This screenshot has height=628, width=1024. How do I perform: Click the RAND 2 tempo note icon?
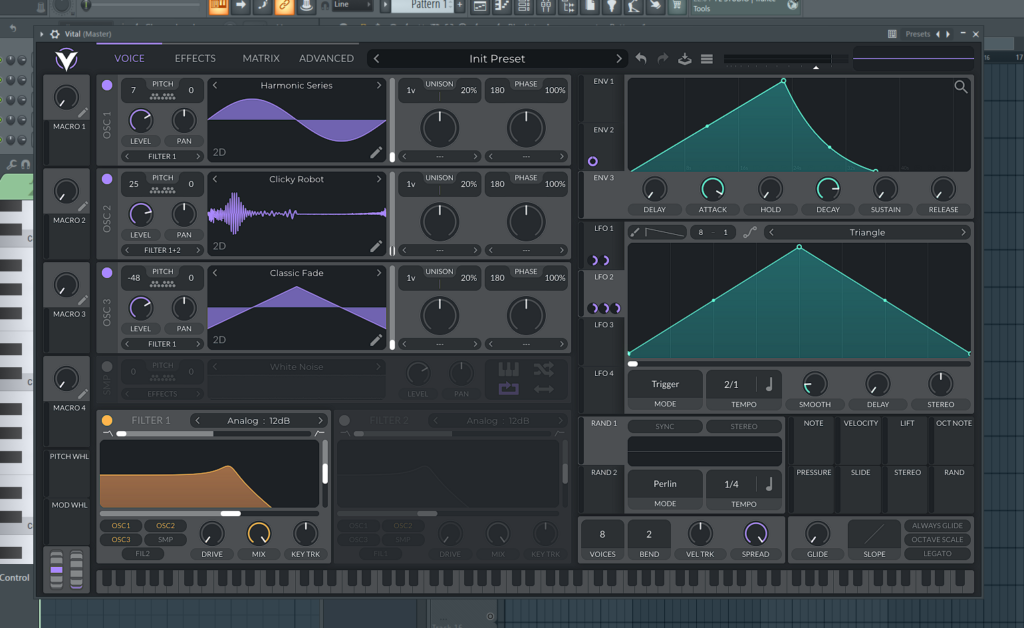click(x=769, y=484)
